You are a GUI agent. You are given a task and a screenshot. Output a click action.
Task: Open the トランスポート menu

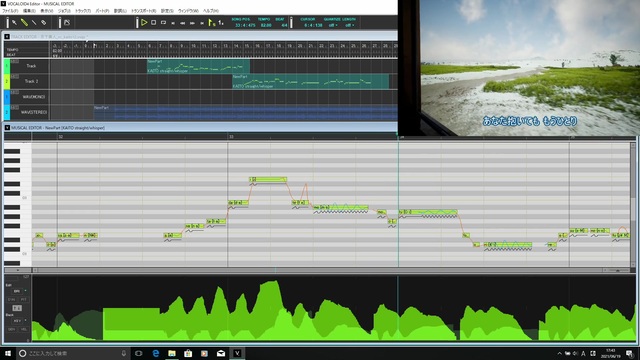(143, 11)
